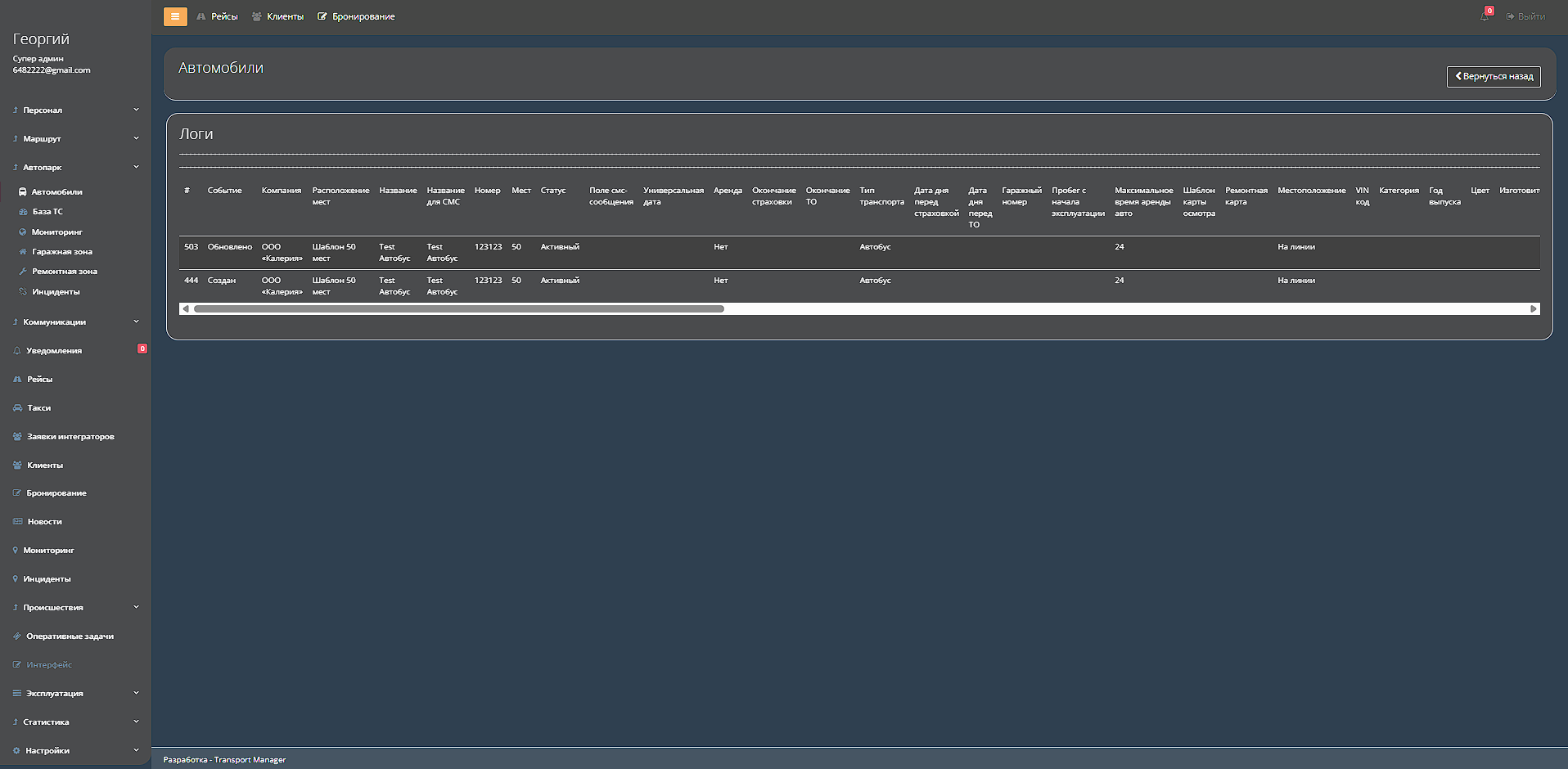Click the orange hamburger menu button

coord(175,16)
